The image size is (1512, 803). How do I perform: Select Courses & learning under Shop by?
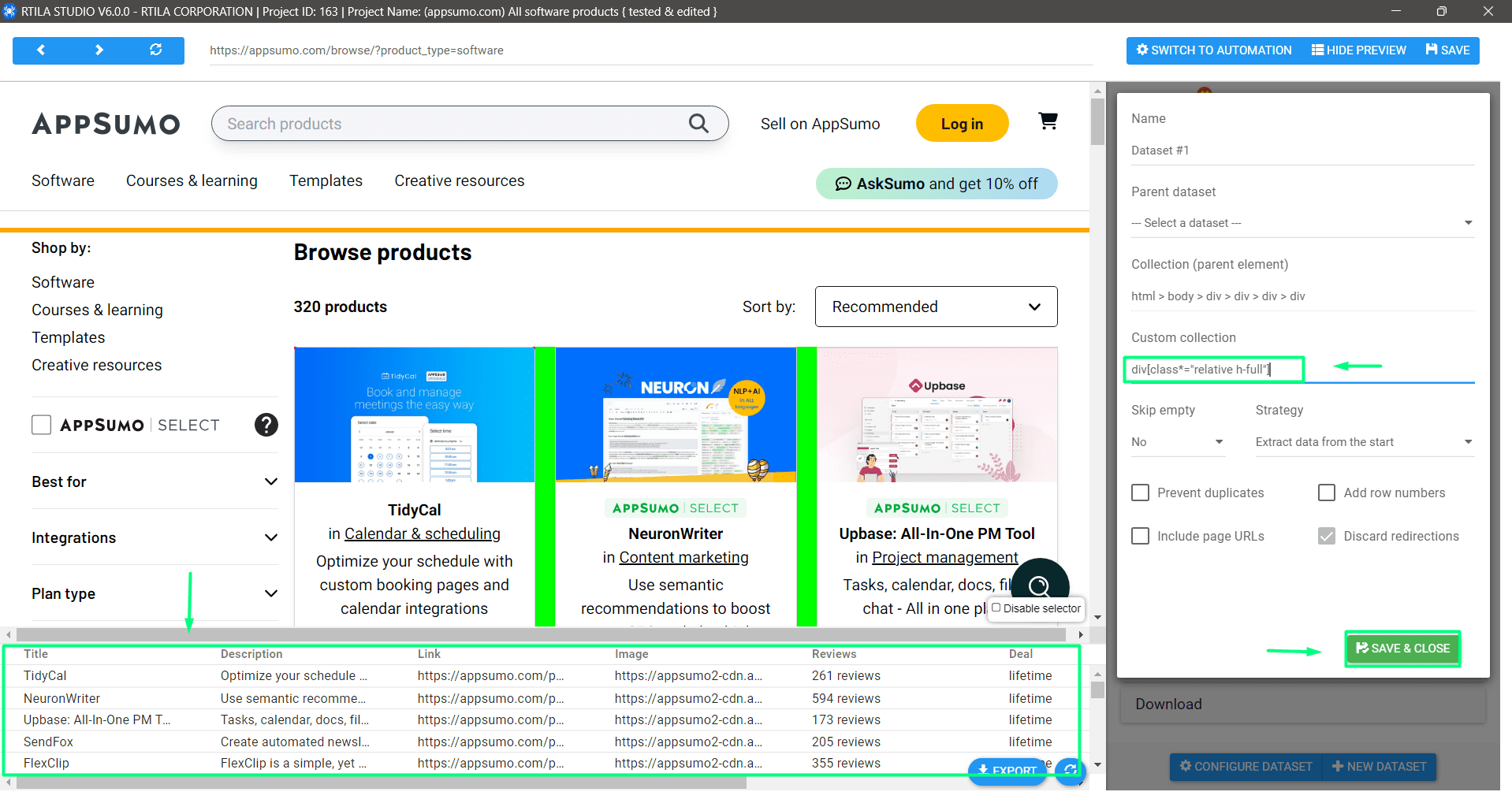[97, 310]
